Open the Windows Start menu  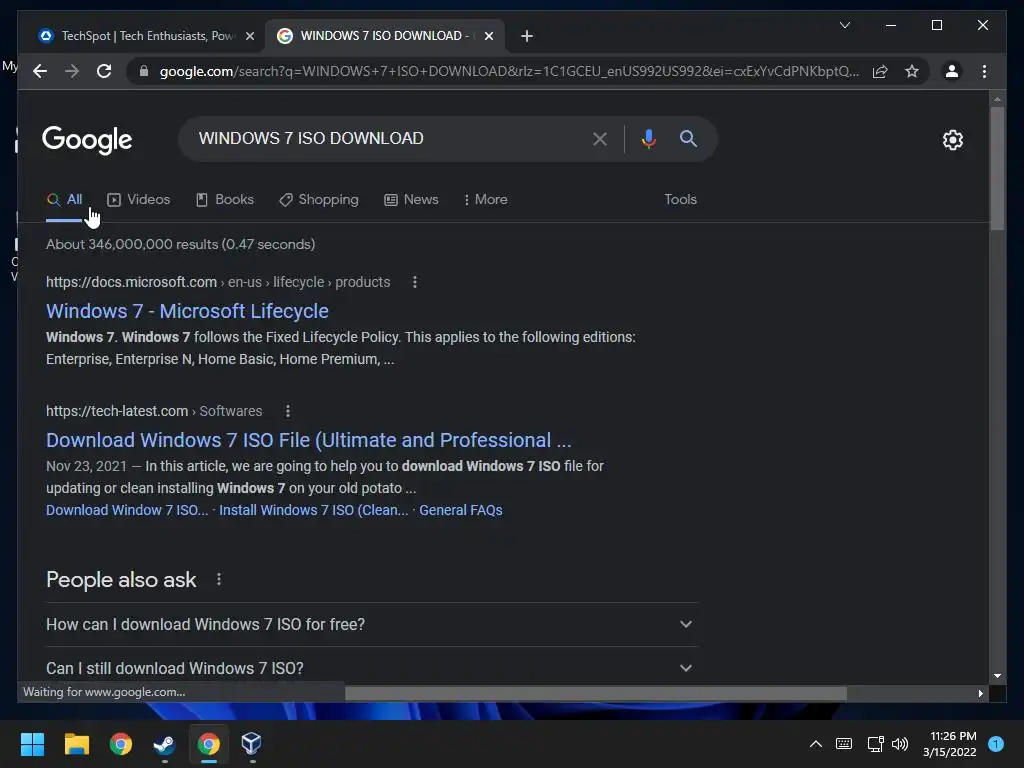tap(33, 744)
